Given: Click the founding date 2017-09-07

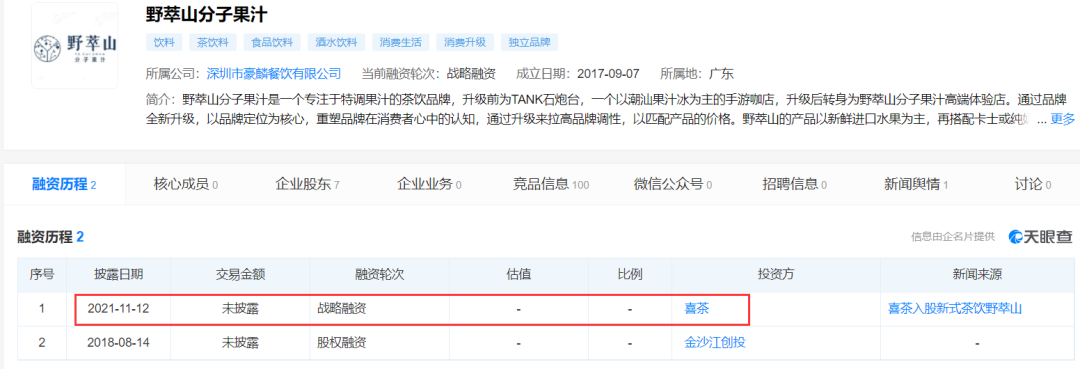Looking at the screenshot, I should click(x=608, y=74).
